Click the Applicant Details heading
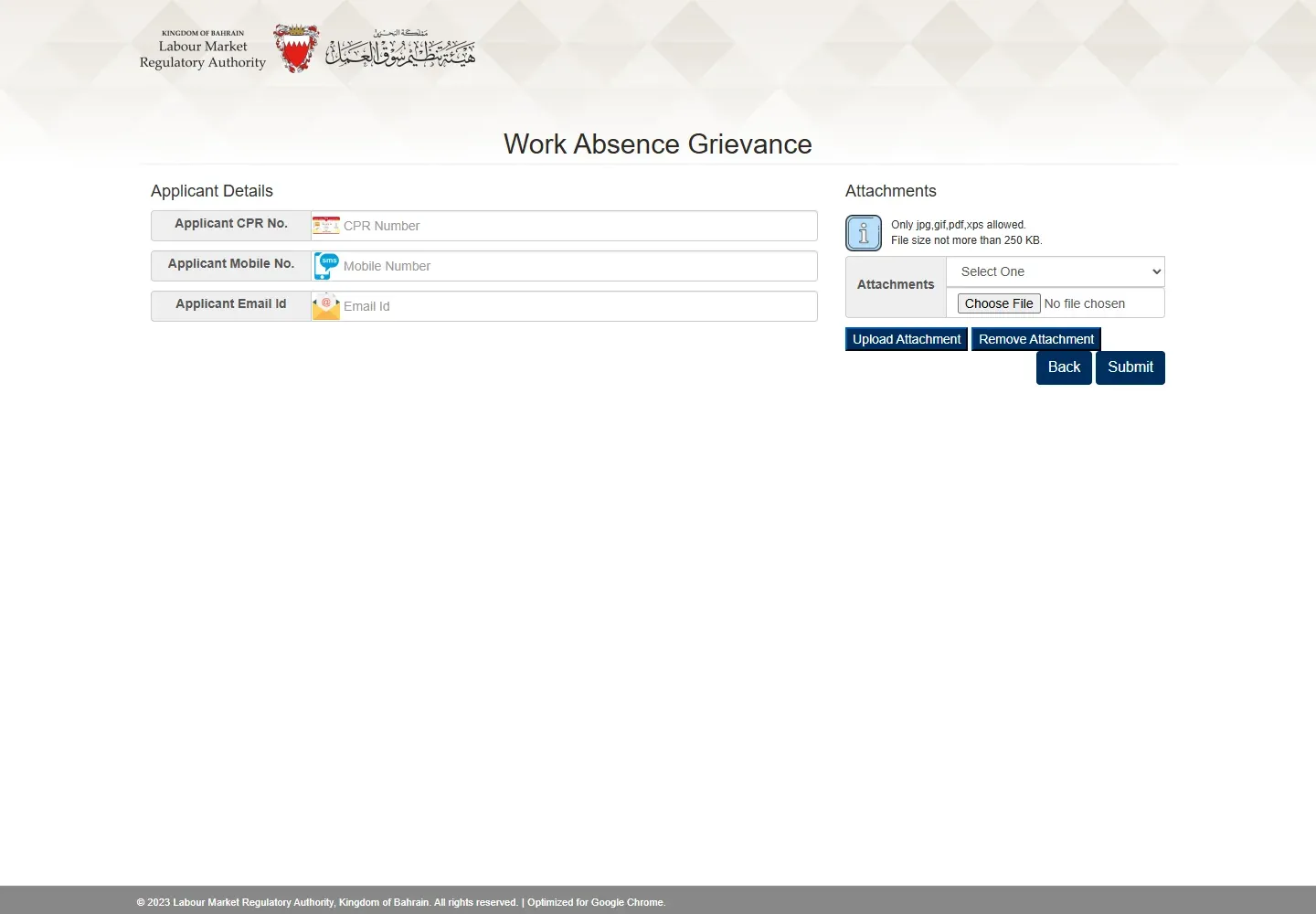1316x914 pixels. click(212, 191)
